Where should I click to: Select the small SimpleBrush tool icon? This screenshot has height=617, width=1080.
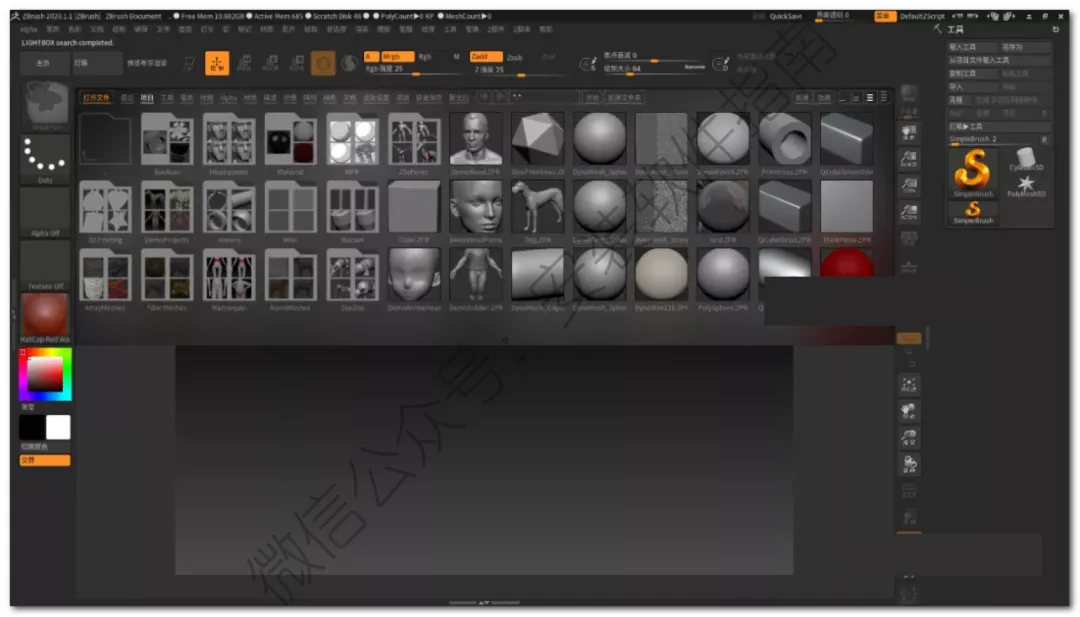[973, 212]
